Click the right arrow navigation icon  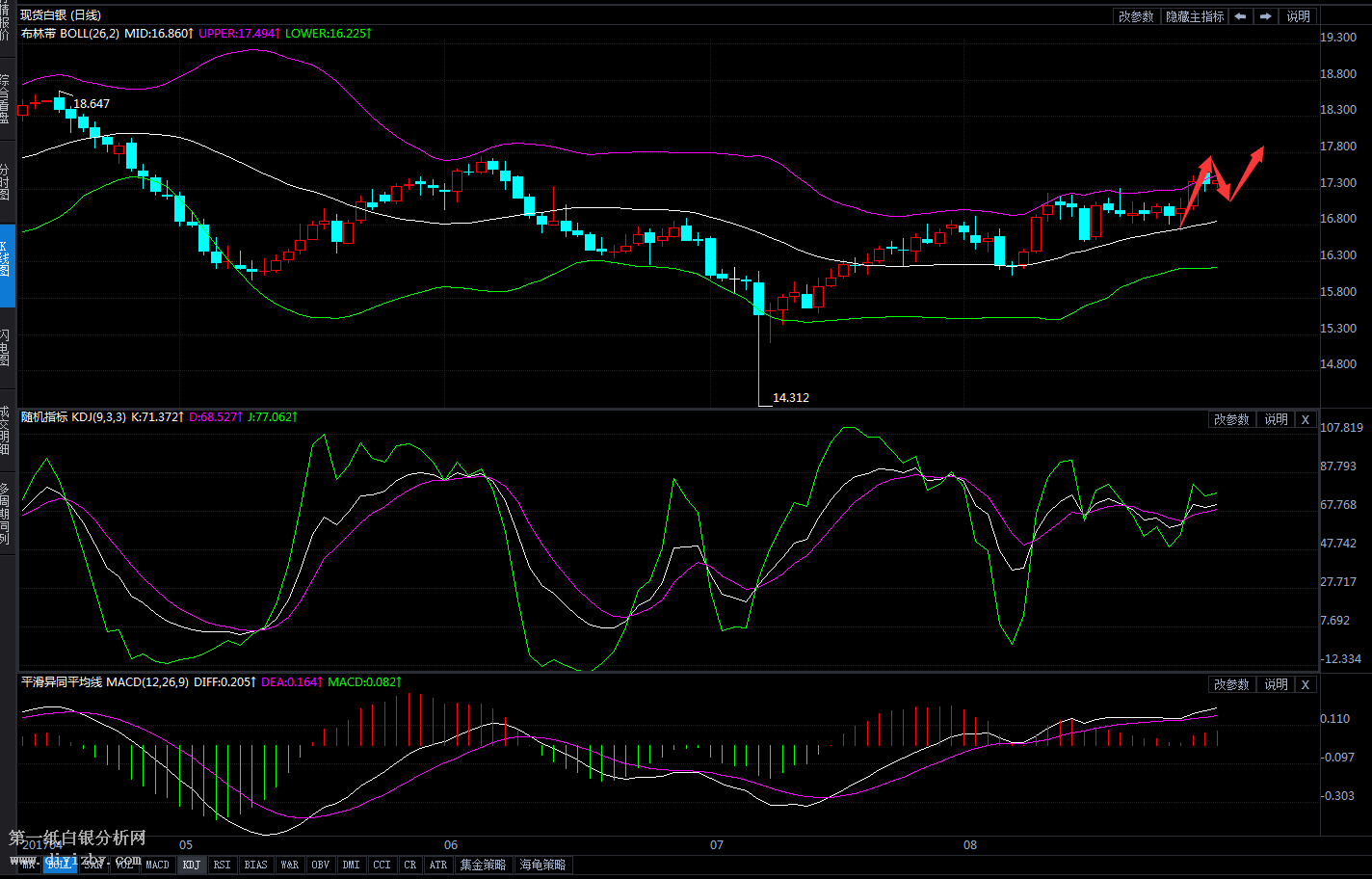point(1265,16)
